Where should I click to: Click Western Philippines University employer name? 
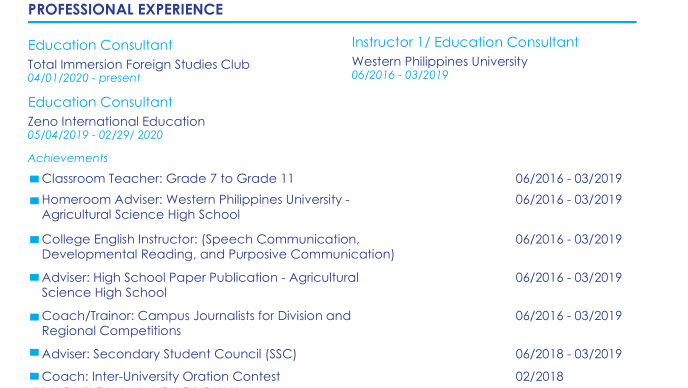[x=440, y=61]
